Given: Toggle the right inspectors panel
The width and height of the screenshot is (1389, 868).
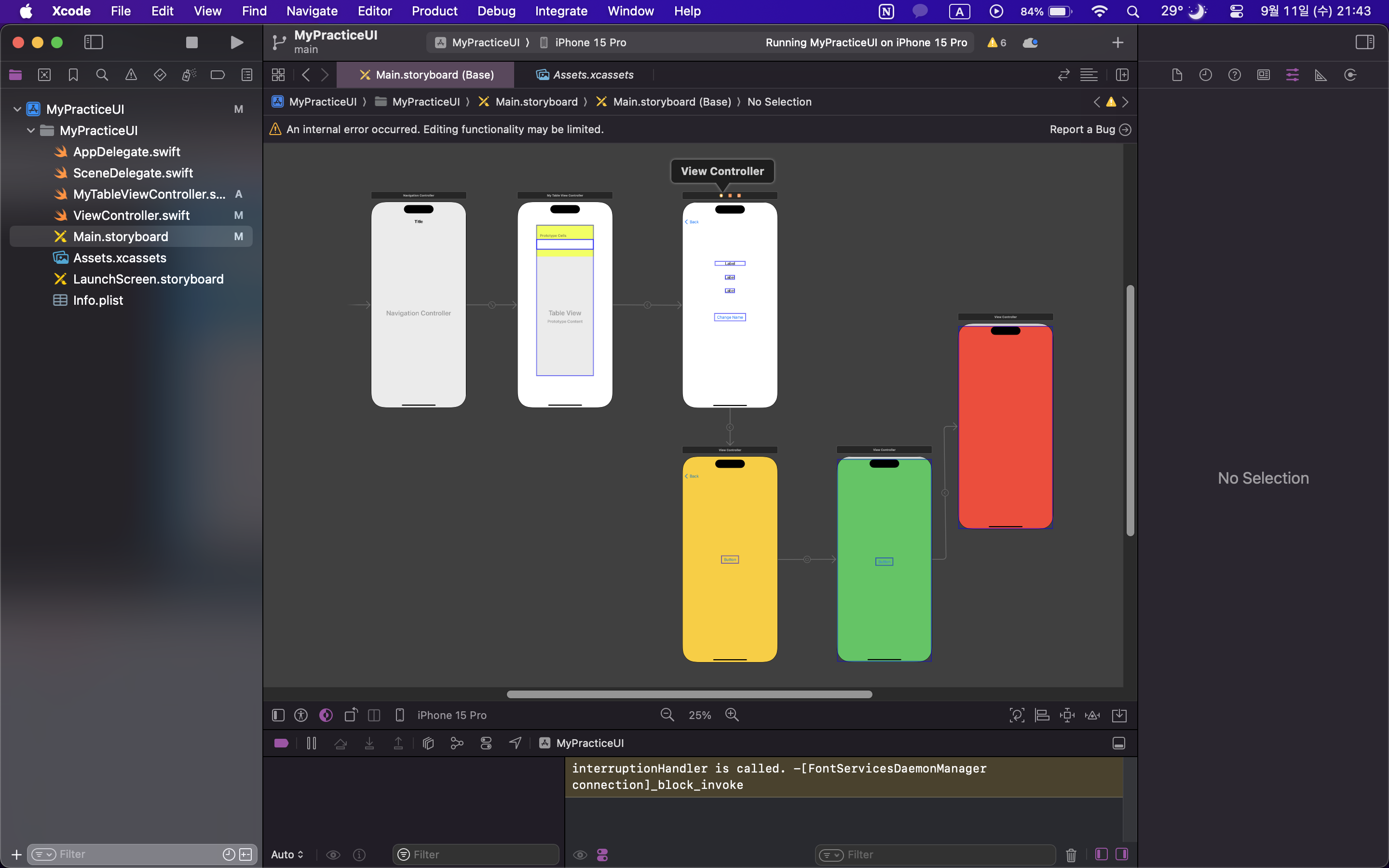Looking at the screenshot, I should click(1364, 42).
